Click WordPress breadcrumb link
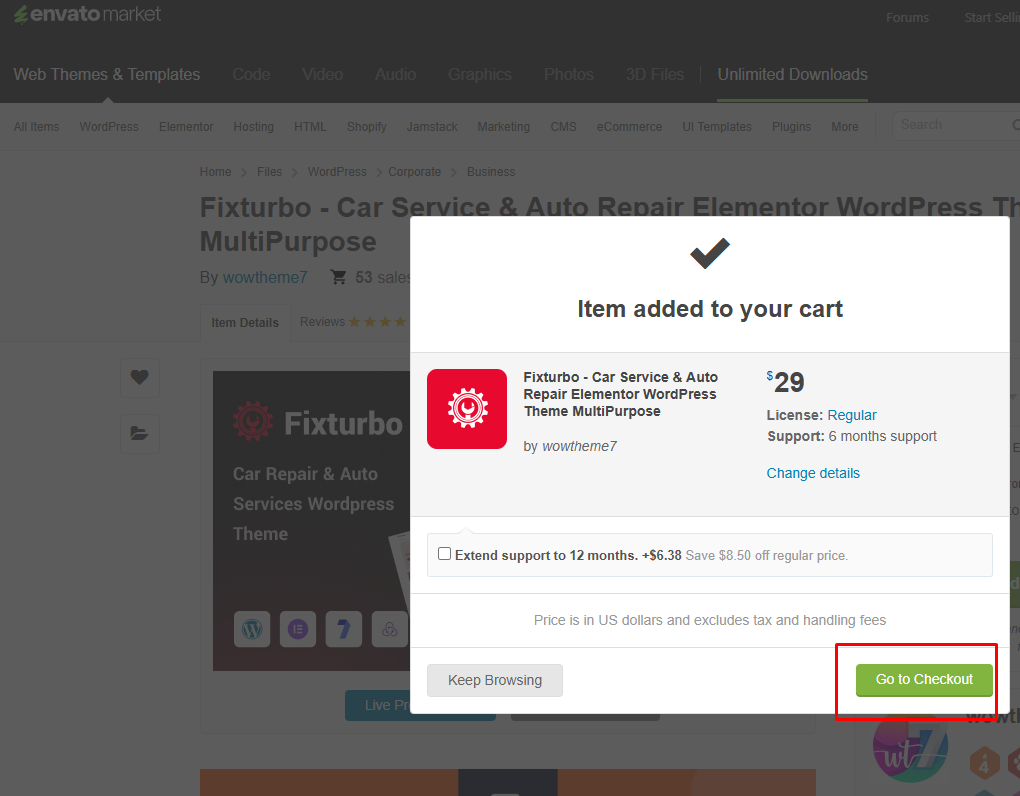 337,172
